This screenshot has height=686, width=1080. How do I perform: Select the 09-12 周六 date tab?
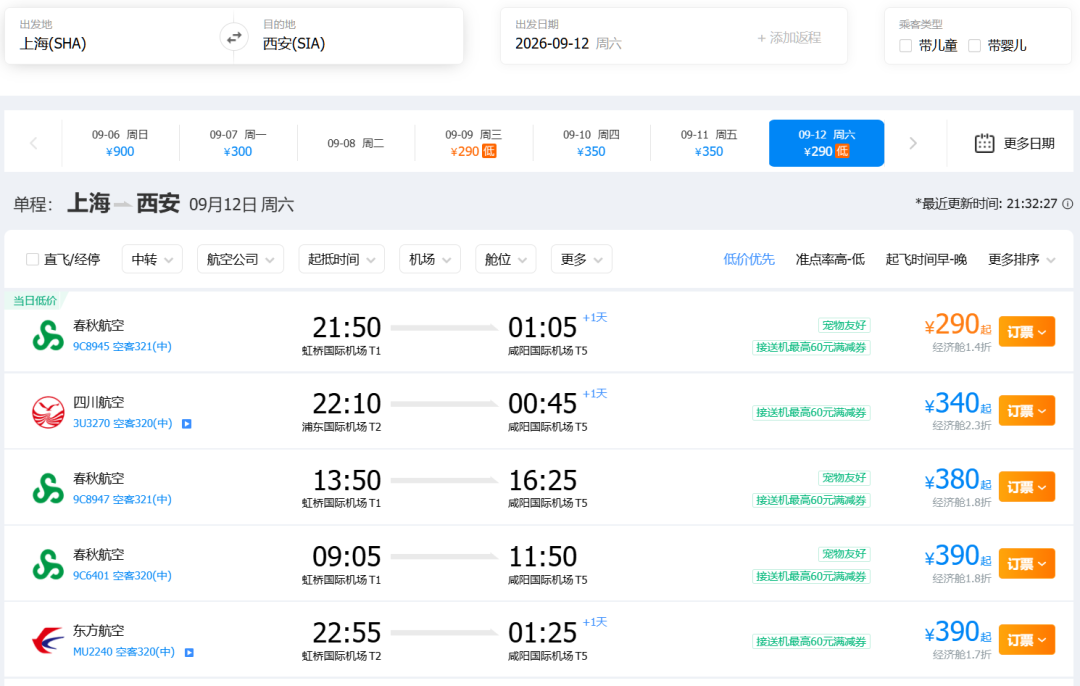coord(827,143)
